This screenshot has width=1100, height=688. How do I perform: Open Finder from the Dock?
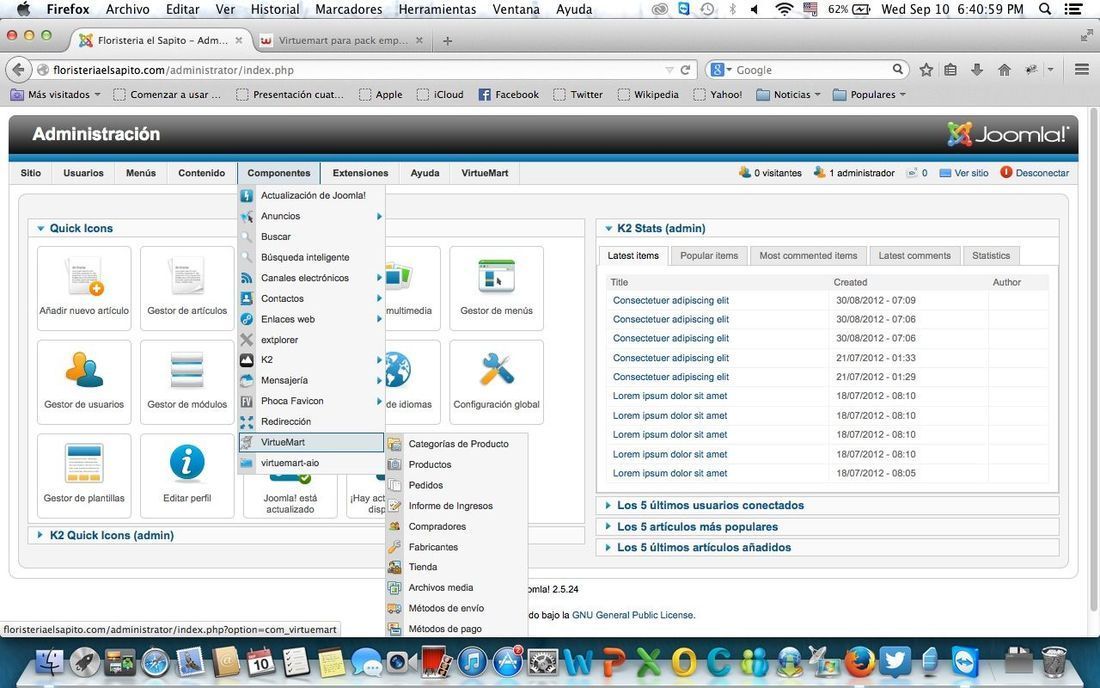49,662
